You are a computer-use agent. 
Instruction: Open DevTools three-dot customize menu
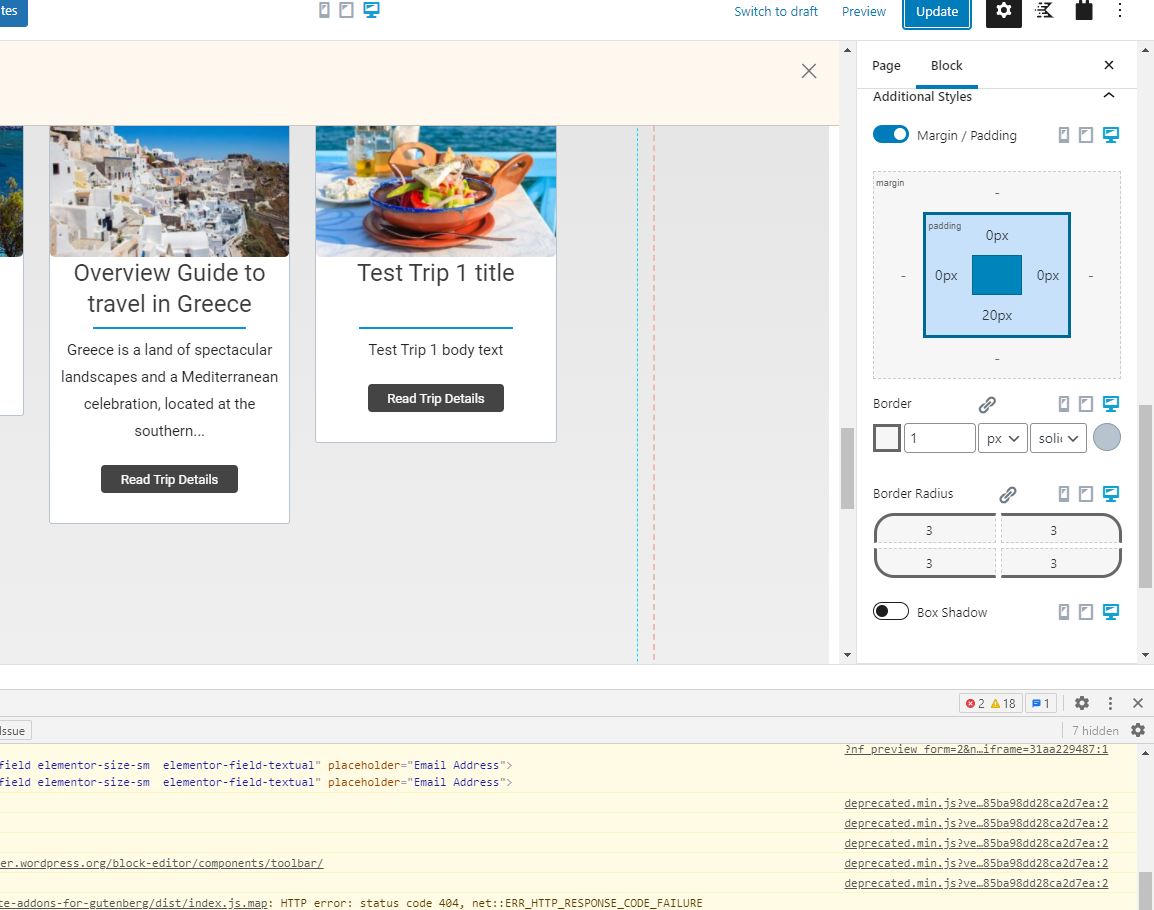click(x=1110, y=703)
